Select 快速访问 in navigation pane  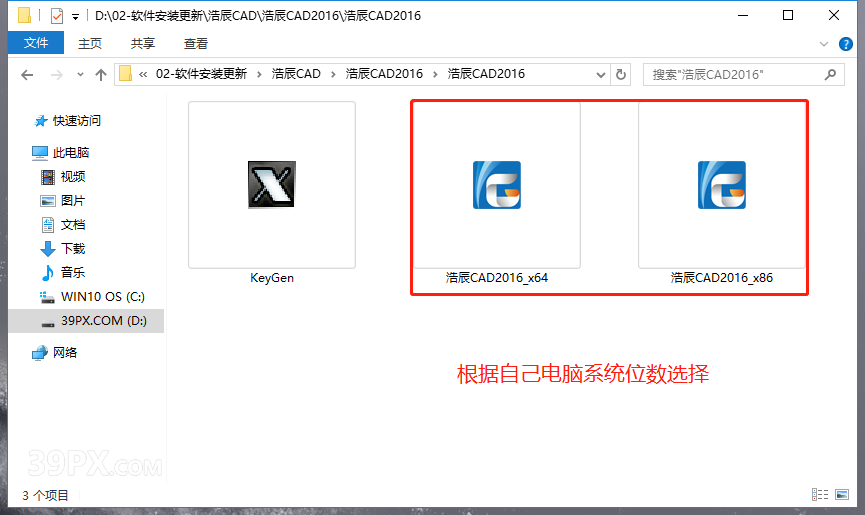tap(77, 121)
